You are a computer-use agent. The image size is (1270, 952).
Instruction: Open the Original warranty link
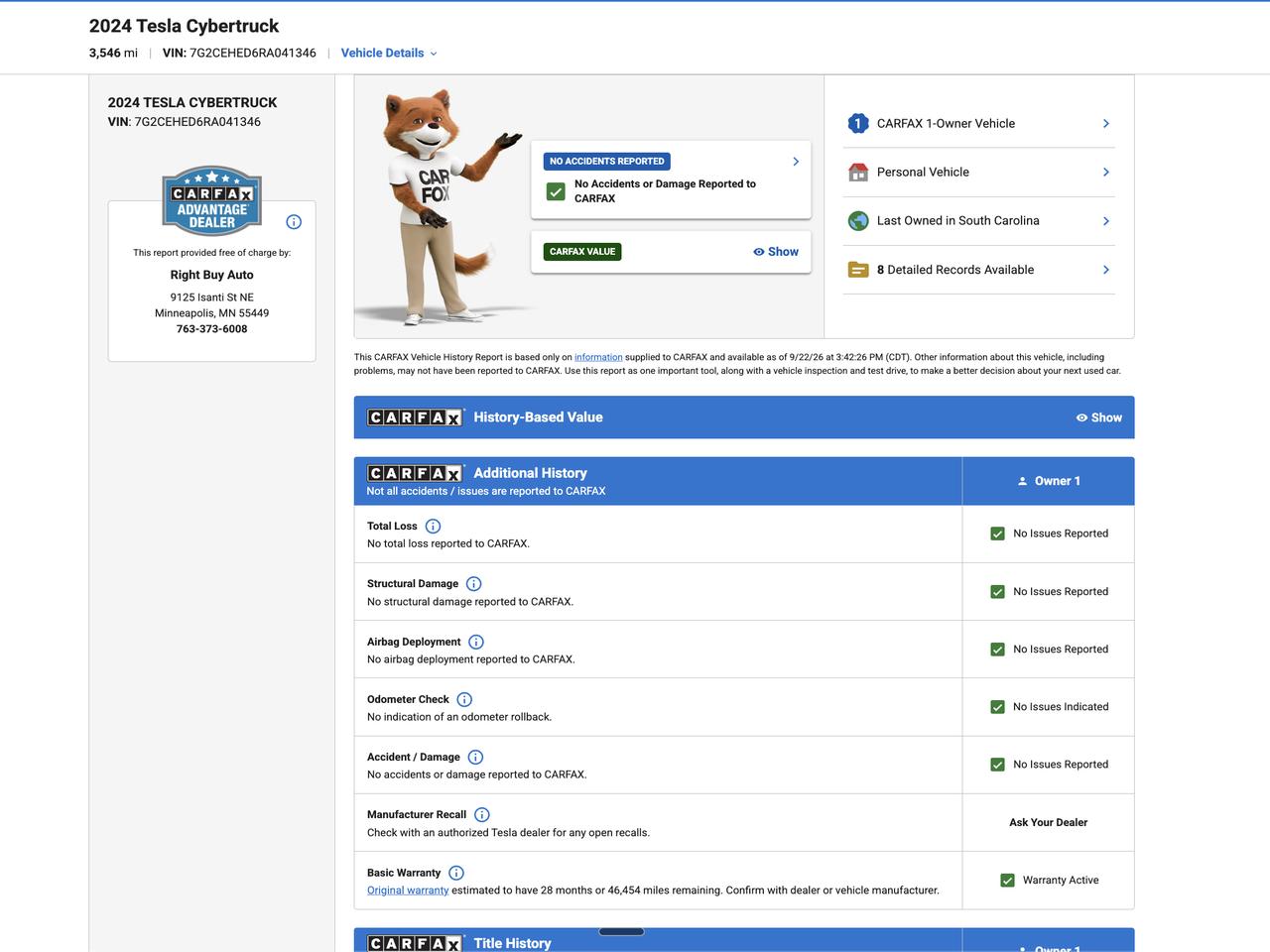[x=408, y=891]
